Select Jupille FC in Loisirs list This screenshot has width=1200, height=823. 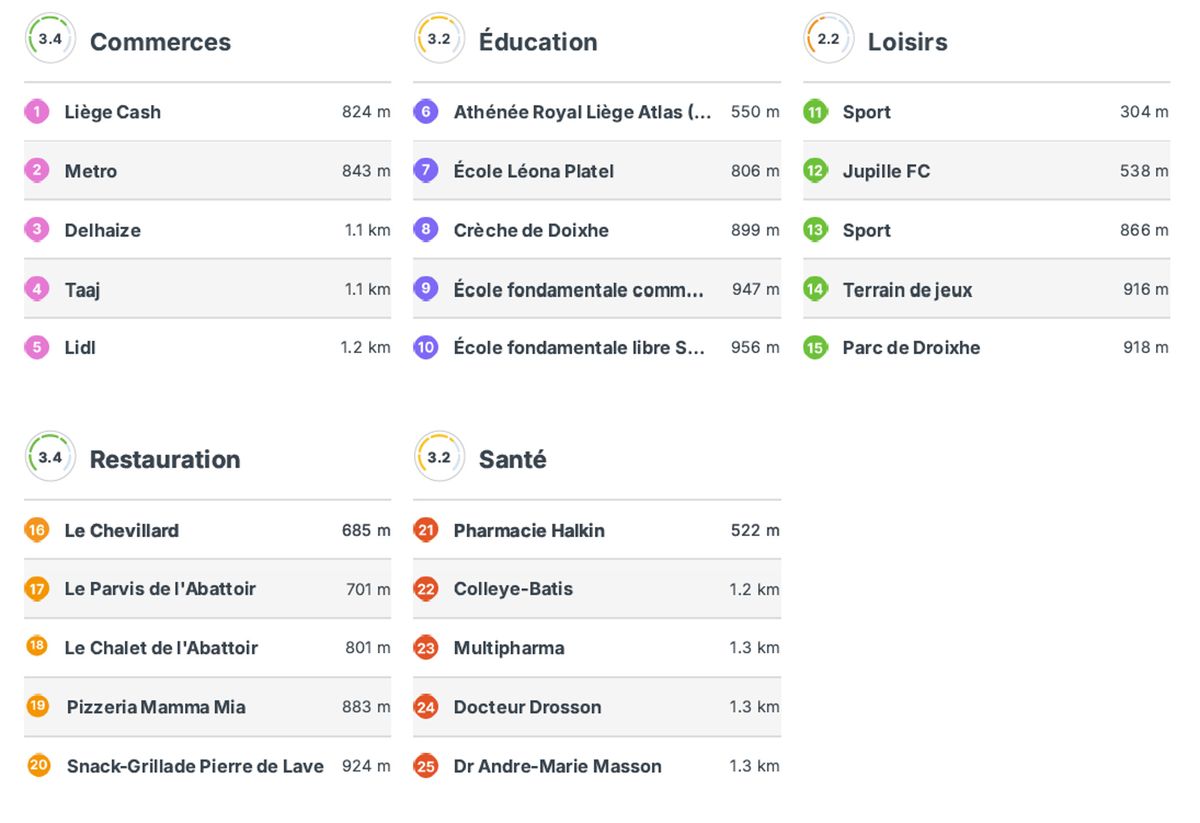(886, 171)
